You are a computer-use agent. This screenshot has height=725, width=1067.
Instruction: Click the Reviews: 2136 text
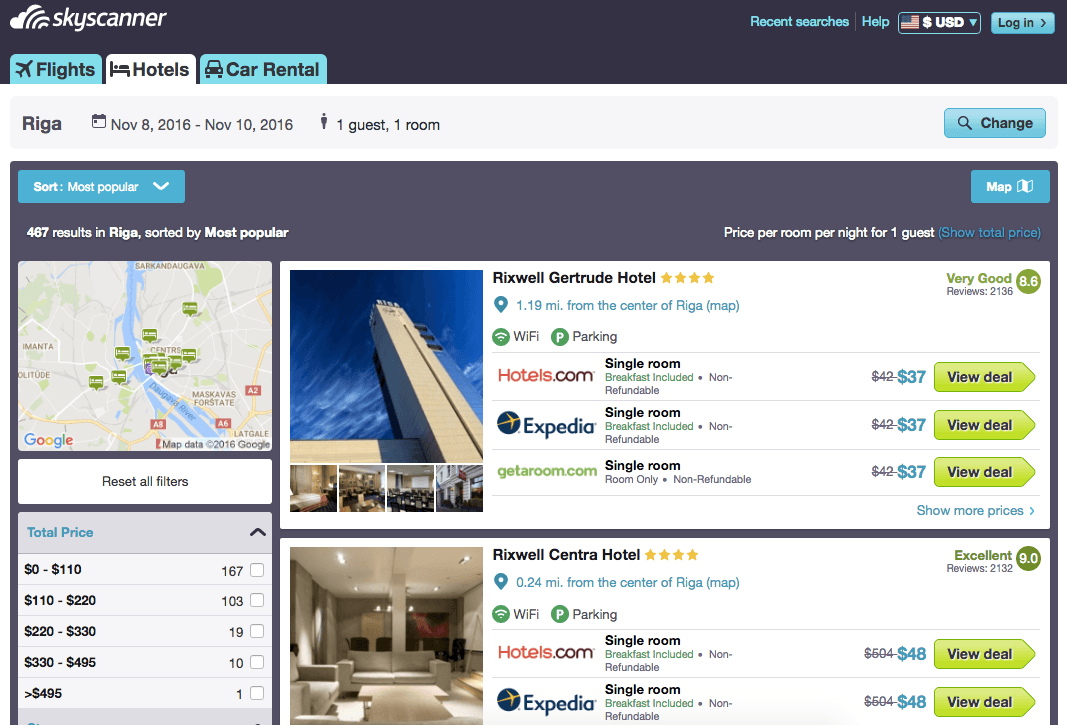click(x=979, y=291)
